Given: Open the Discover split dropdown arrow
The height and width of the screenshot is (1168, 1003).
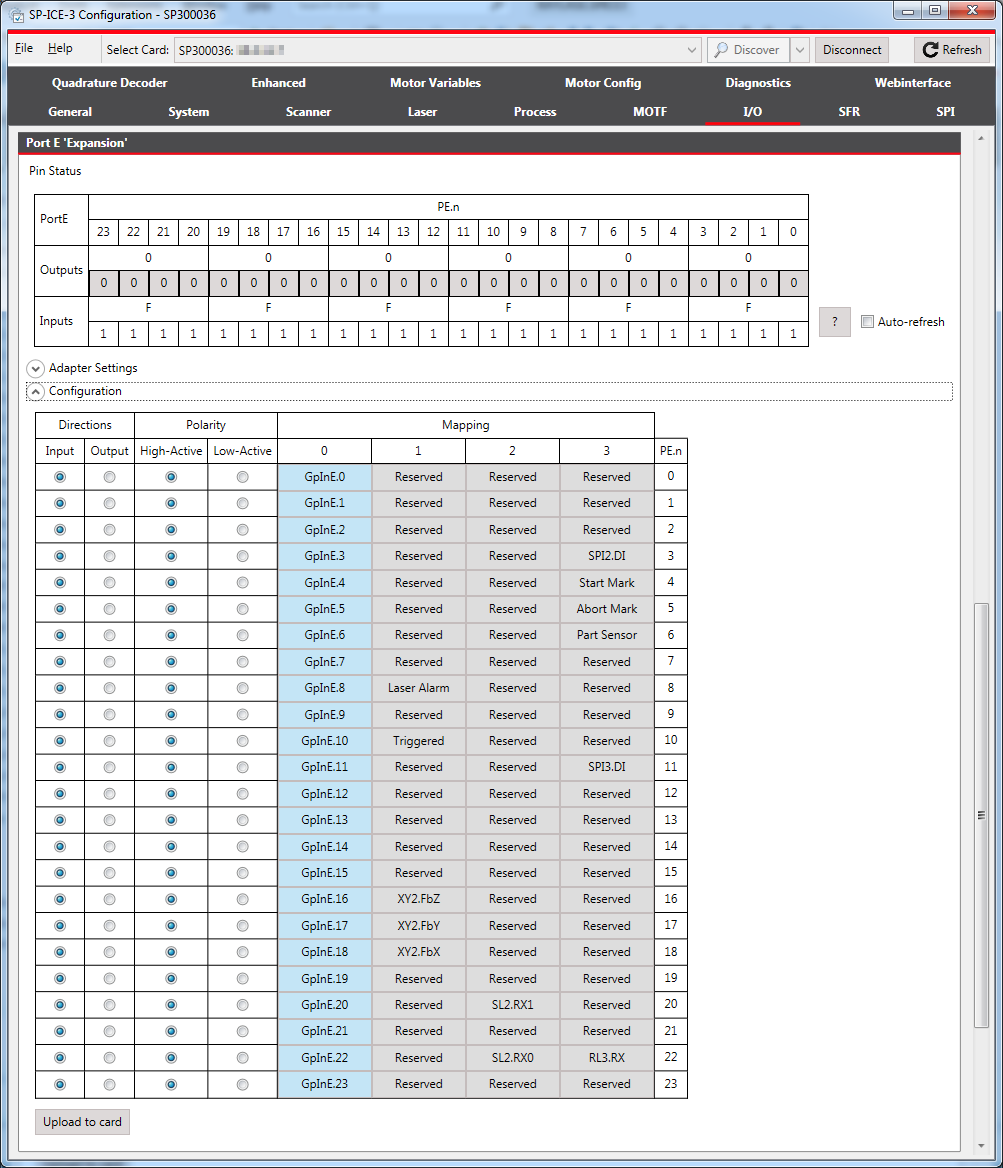Looking at the screenshot, I should click(800, 50).
